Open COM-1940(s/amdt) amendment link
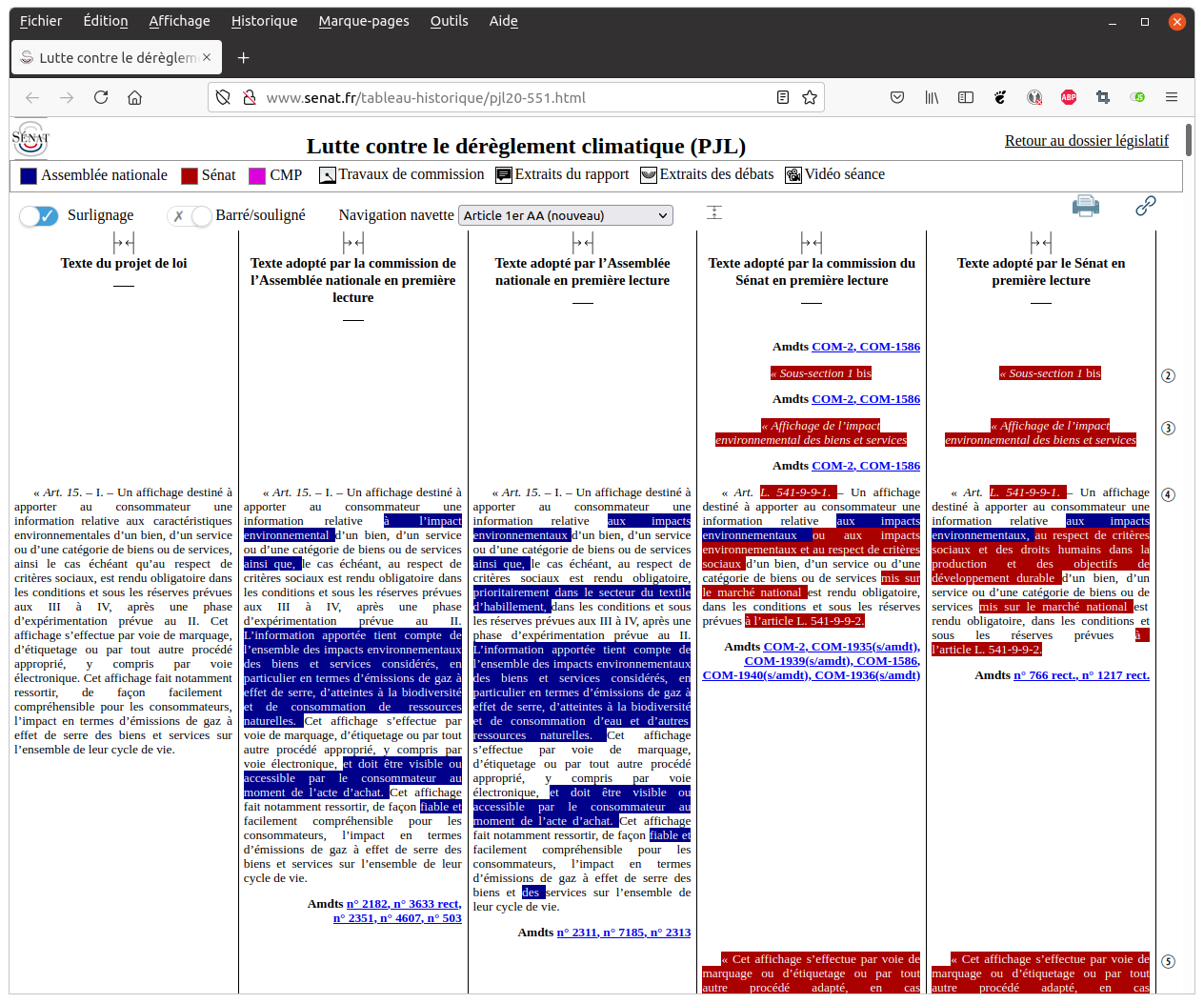The image size is (1204, 1003). 756,675
